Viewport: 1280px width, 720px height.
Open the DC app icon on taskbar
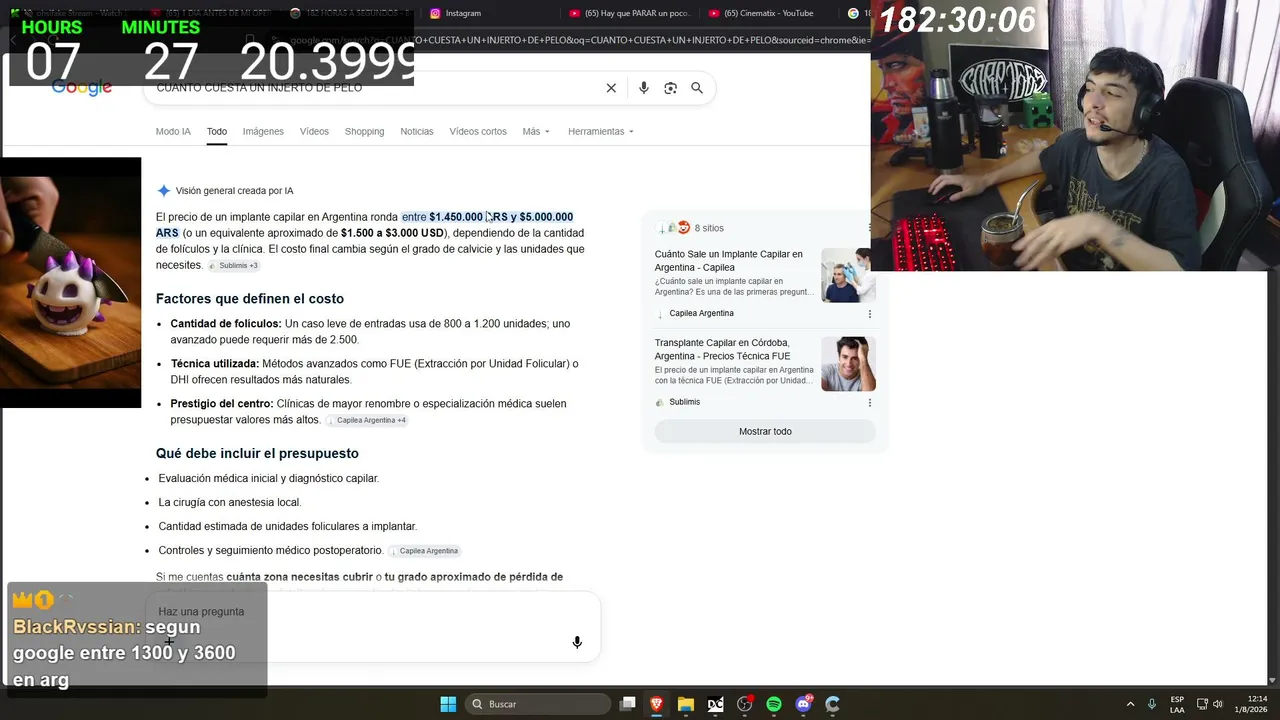click(x=716, y=704)
